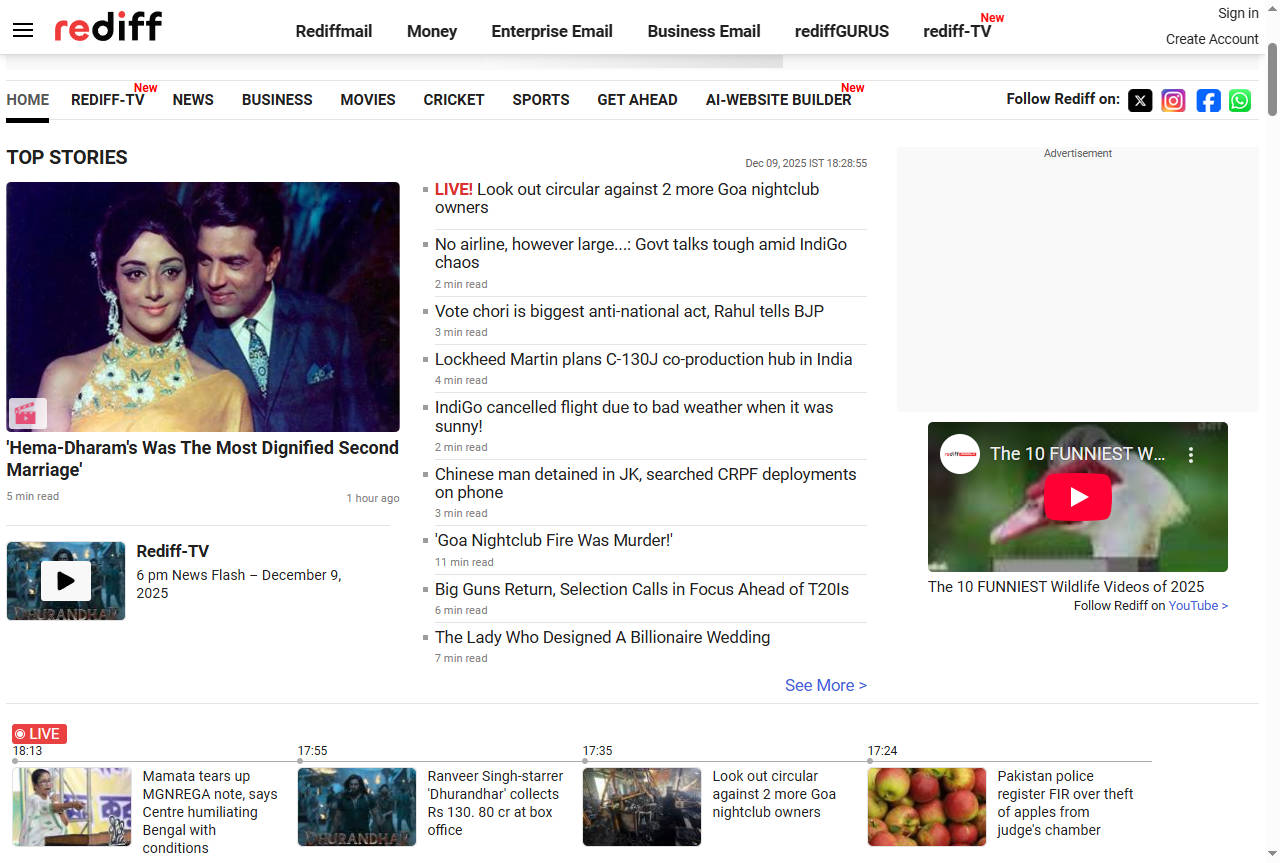The height and width of the screenshot is (863, 1280).
Task: Share via the WhatsApp icon
Action: coord(1240,100)
